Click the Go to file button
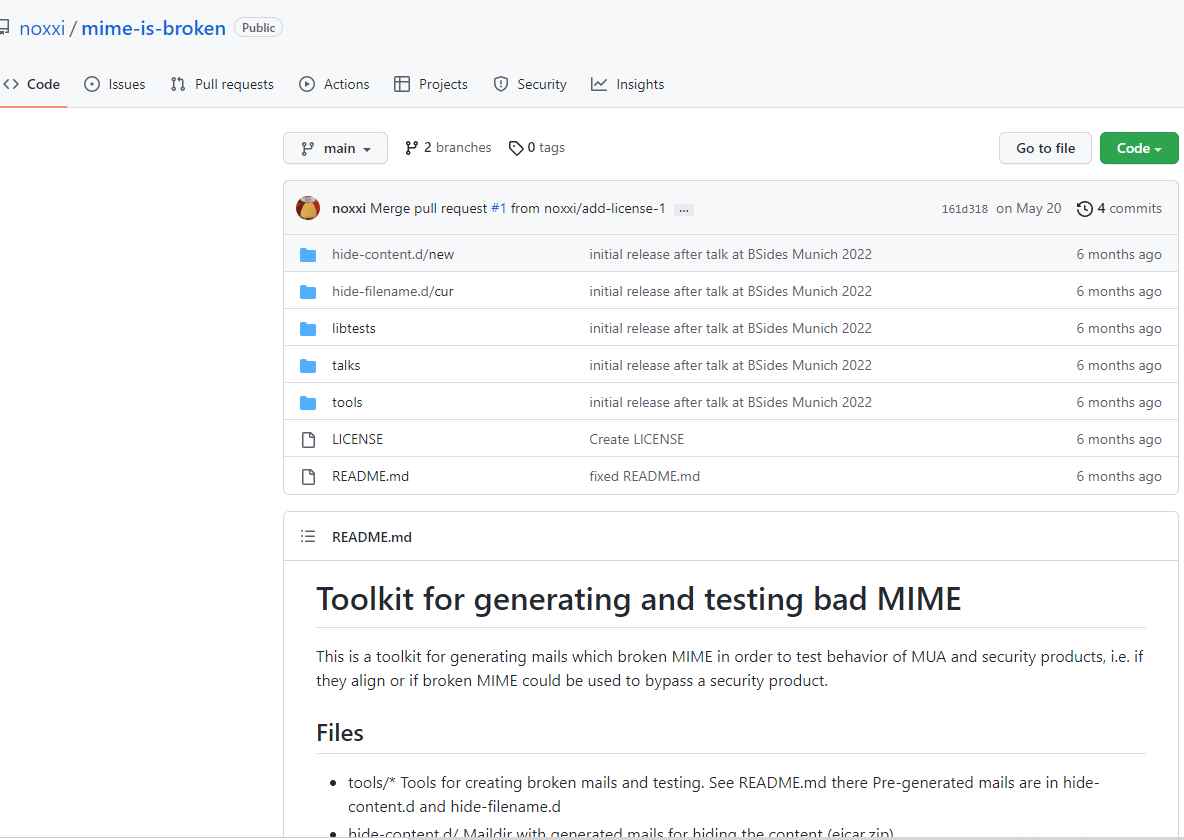Screen dimensions: 1184x840 tap(1045, 147)
